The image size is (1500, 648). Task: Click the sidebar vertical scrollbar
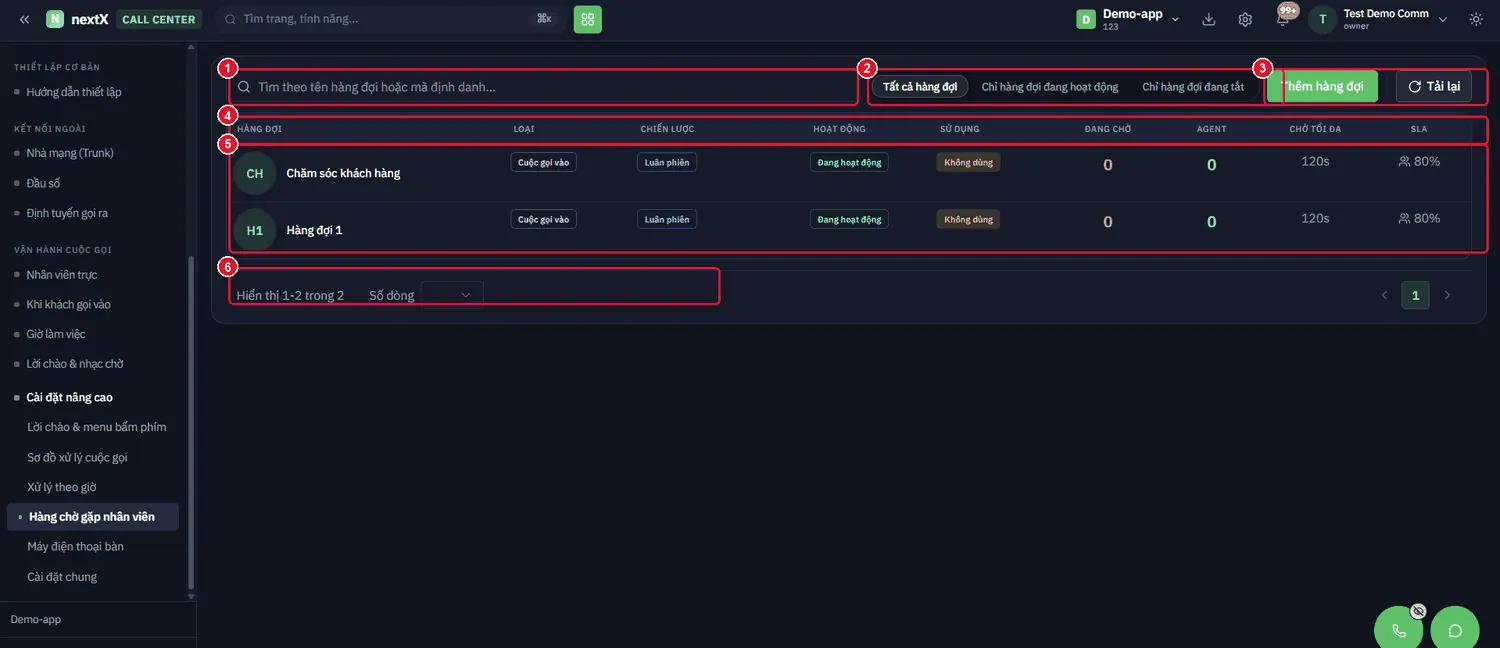(x=191, y=425)
